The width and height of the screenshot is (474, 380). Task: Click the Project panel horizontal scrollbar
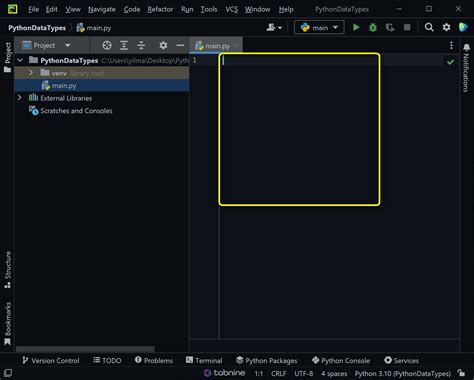pos(85,349)
